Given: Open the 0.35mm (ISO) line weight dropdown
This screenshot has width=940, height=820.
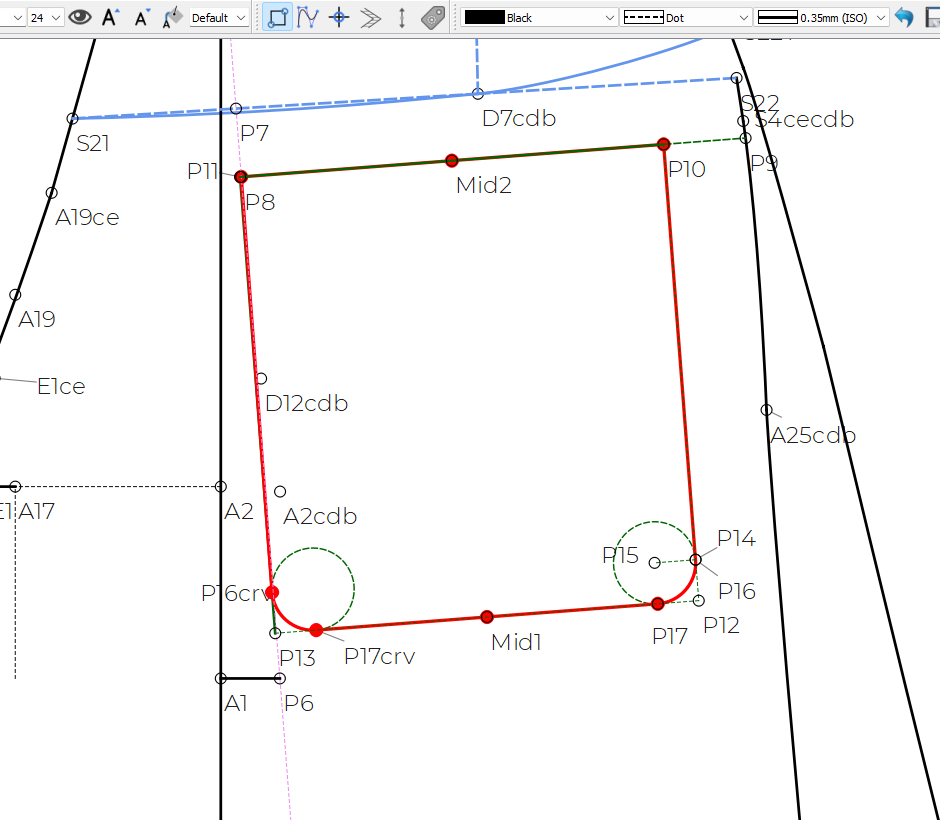Looking at the screenshot, I should pyautogui.click(x=822, y=17).
